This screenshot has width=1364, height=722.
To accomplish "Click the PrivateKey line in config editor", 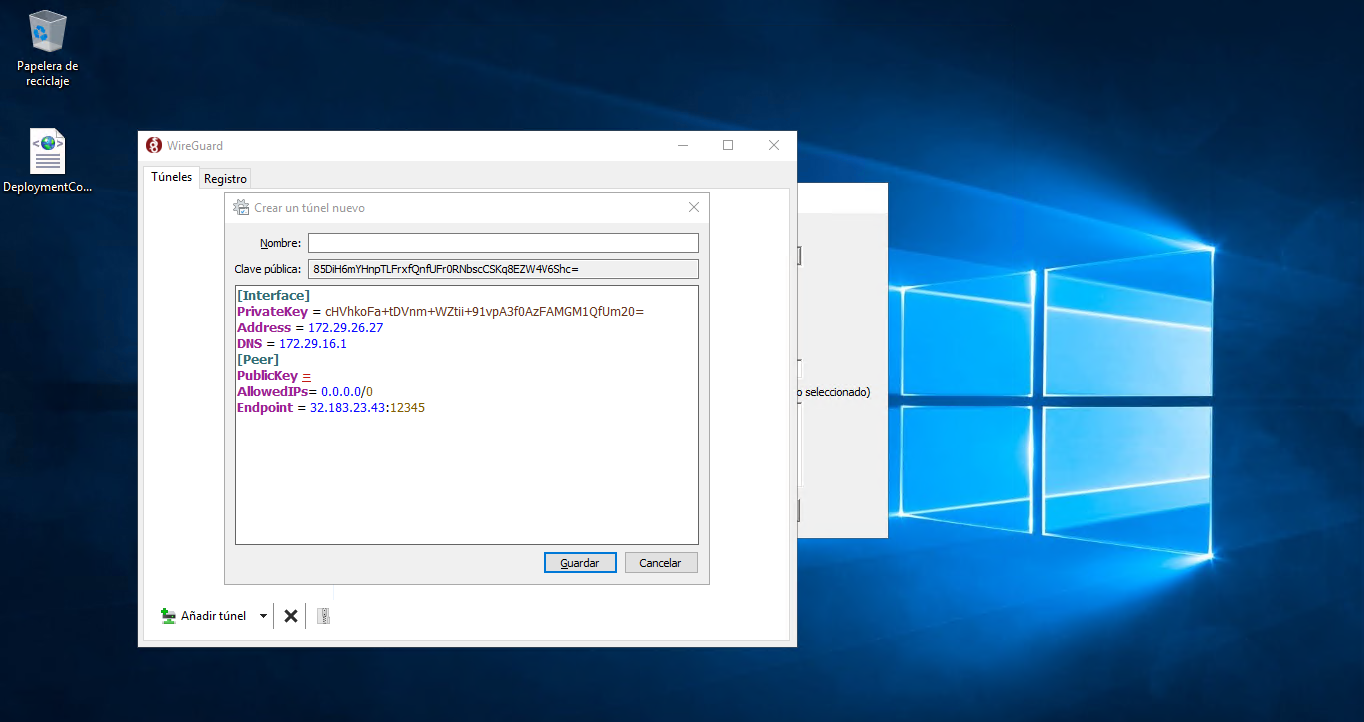I will click(x=441, y=312).
